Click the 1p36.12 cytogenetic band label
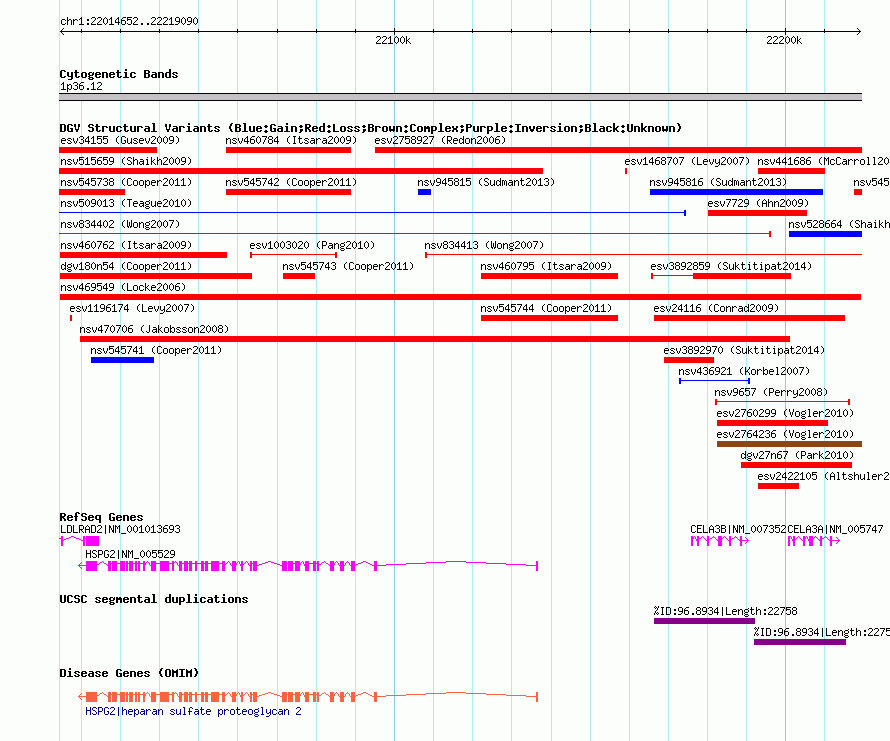Image resolution: width=890 pixels, height=741 pixels. [x=81, y=86]
